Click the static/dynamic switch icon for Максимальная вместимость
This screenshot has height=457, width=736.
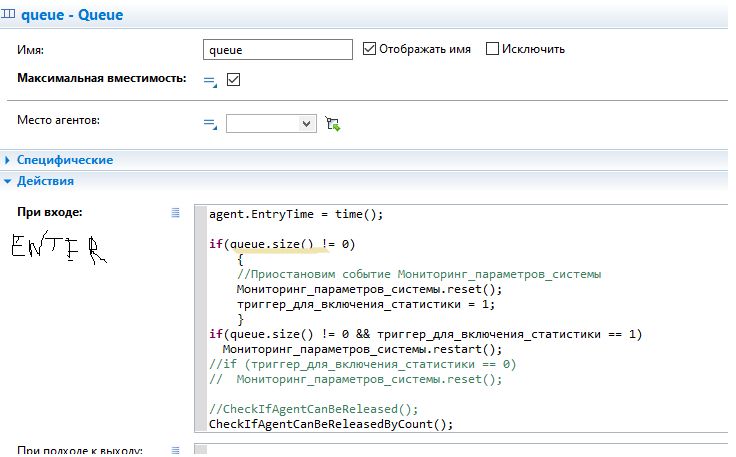point(210,81)
